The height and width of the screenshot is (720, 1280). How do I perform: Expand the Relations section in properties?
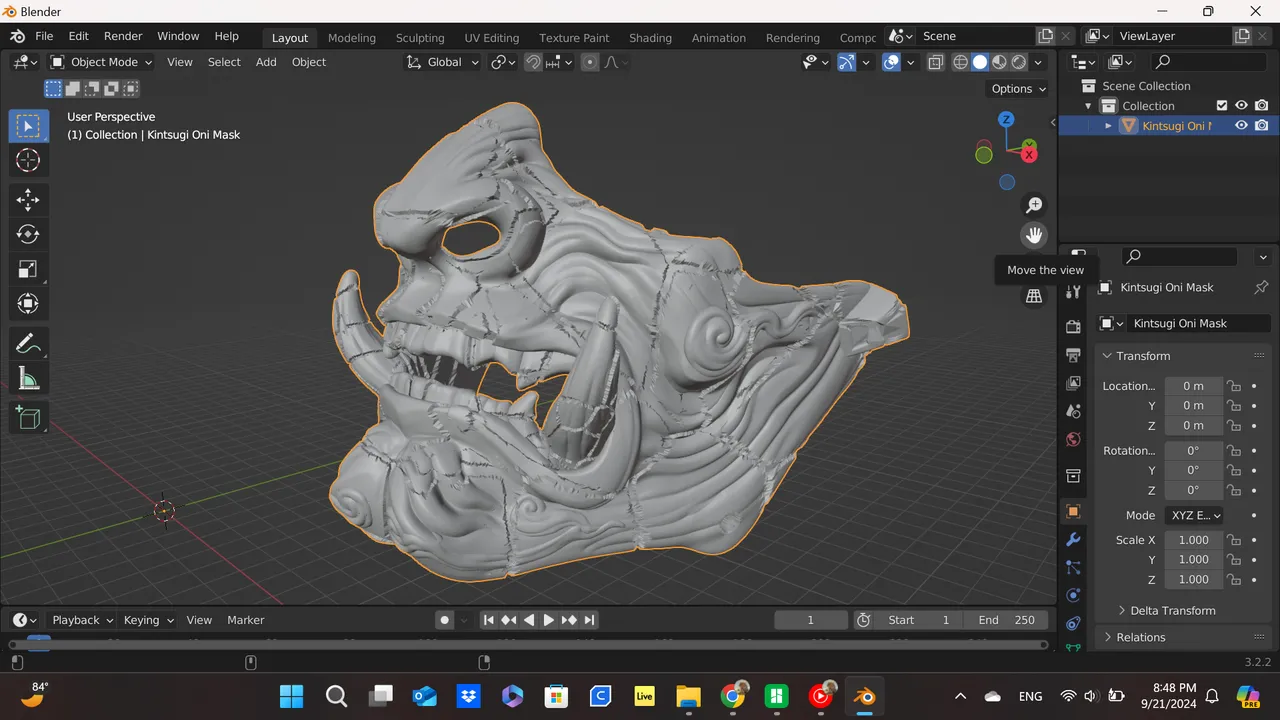tap(1140, 637)
